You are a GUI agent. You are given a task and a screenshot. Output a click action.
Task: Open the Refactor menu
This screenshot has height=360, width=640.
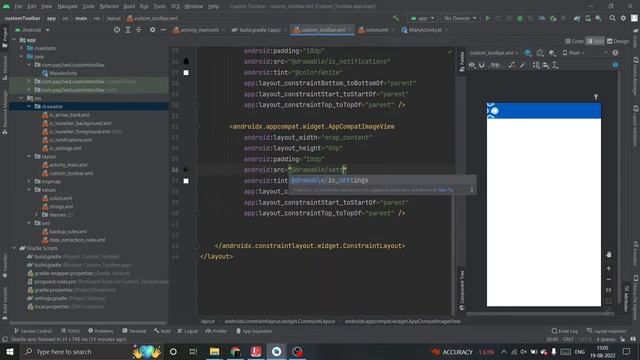(x=109, y=7)
